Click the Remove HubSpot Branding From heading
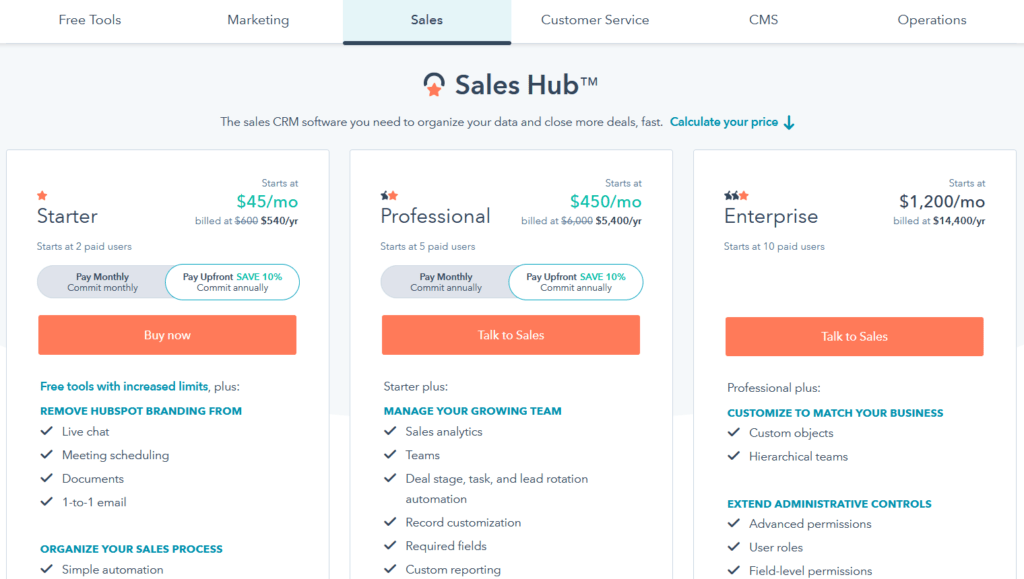1024x579 pixels. [x=141, y=411]
